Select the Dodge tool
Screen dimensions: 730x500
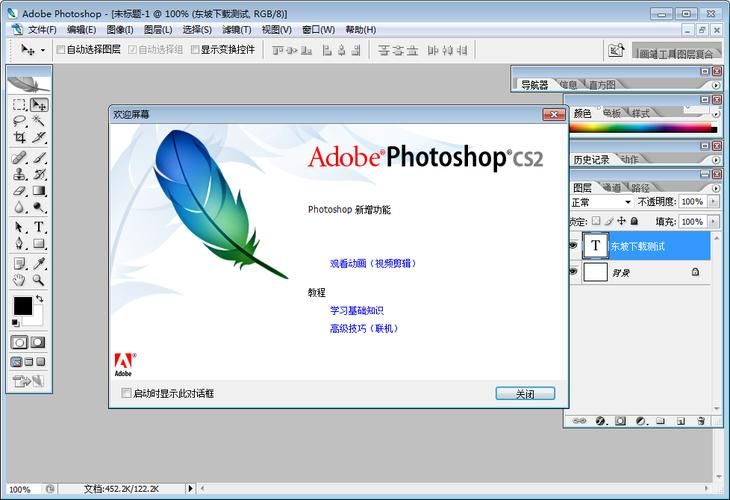[x=39, y=207]
